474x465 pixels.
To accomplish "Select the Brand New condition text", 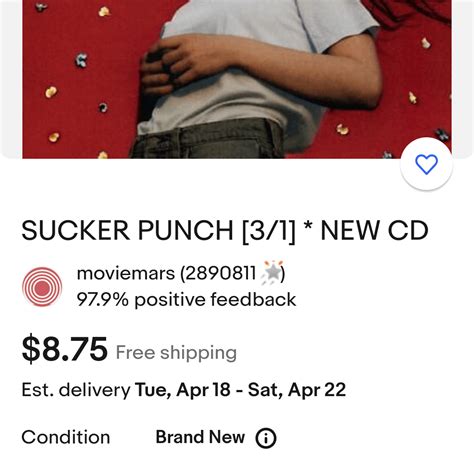I will 200,437.
